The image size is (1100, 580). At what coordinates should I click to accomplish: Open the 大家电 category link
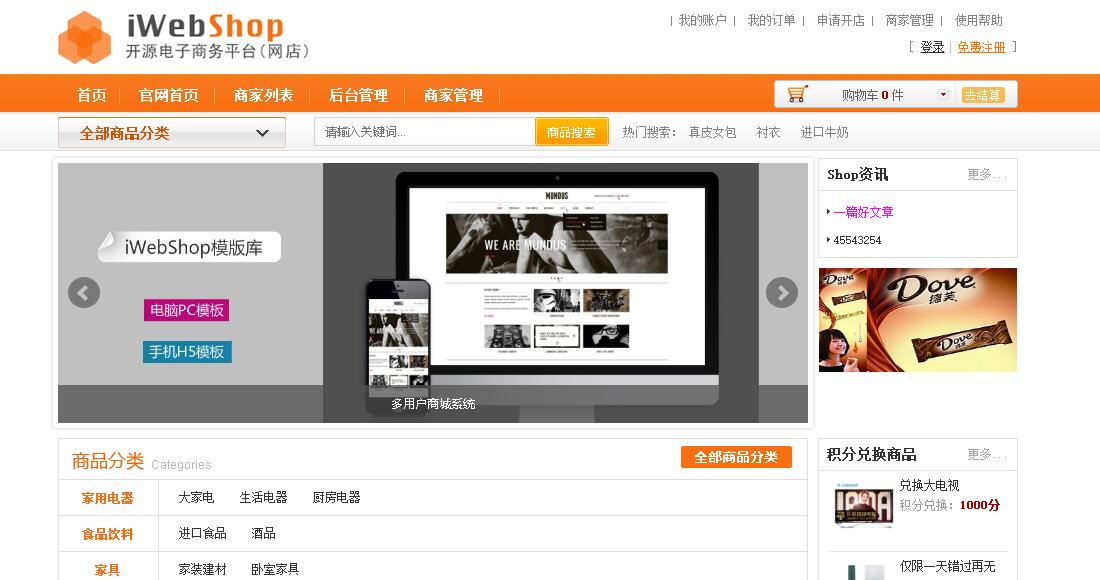[196, 497]
